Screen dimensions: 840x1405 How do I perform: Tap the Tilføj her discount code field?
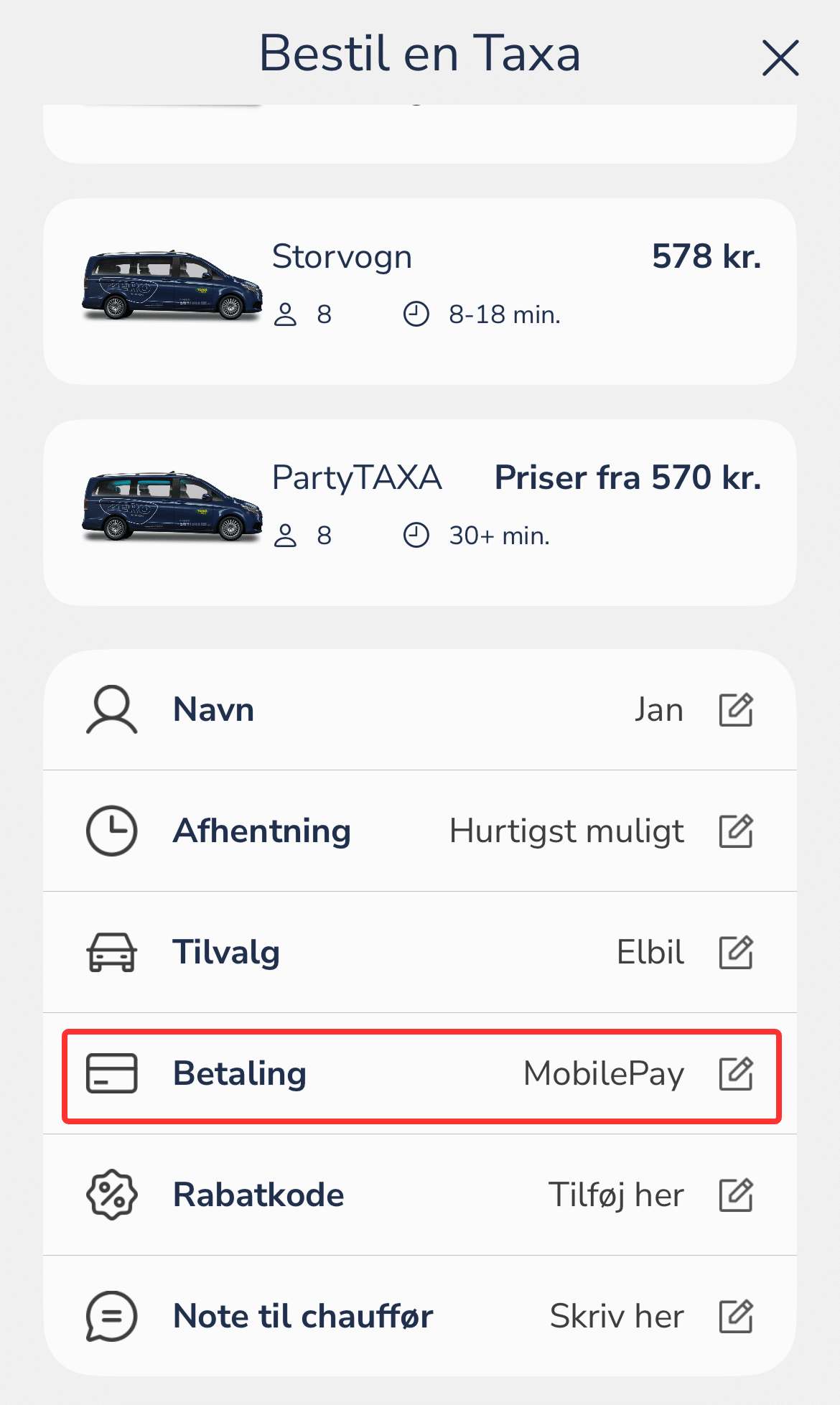pos(615,1195)
